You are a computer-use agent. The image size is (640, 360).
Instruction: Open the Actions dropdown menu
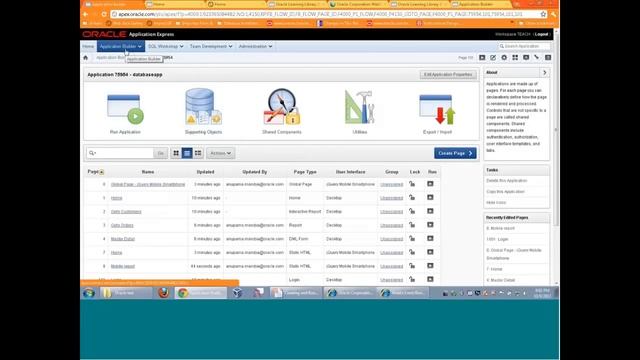(x=221, y=153)
